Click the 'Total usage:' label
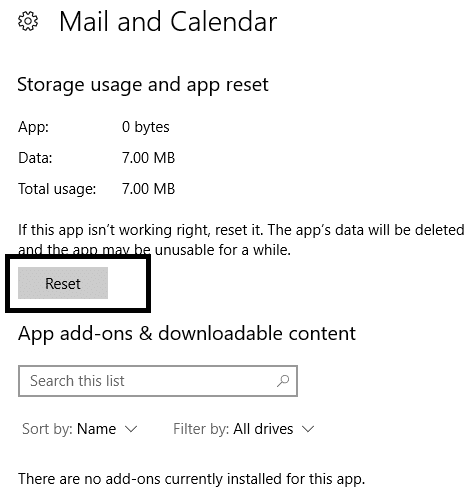Screen dimensions: 472x496 coord(57,189)
